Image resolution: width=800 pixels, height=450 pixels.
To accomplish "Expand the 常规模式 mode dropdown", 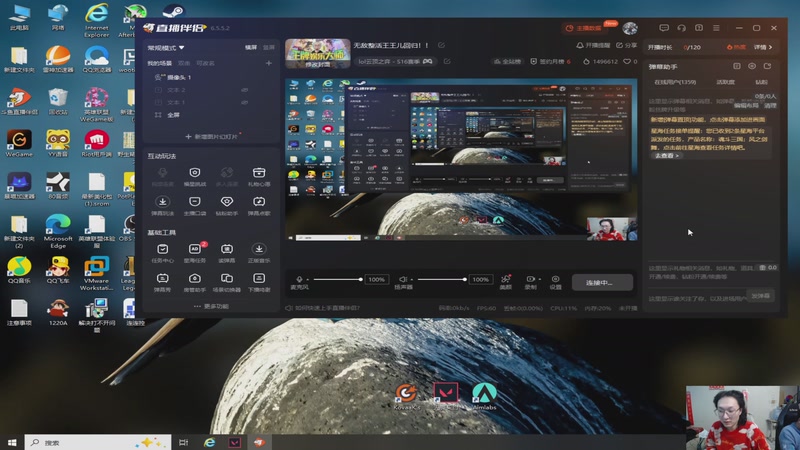I will [x=166, y=48].
